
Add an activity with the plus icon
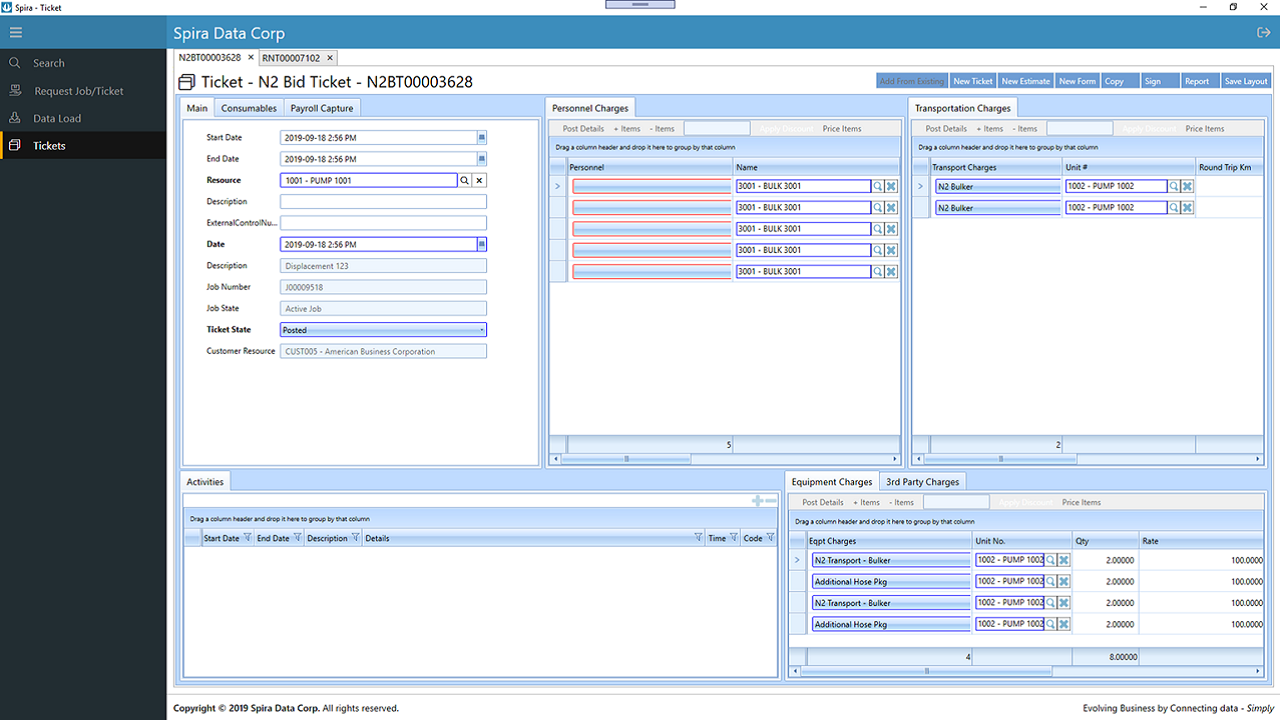click(x=756, y=500)
